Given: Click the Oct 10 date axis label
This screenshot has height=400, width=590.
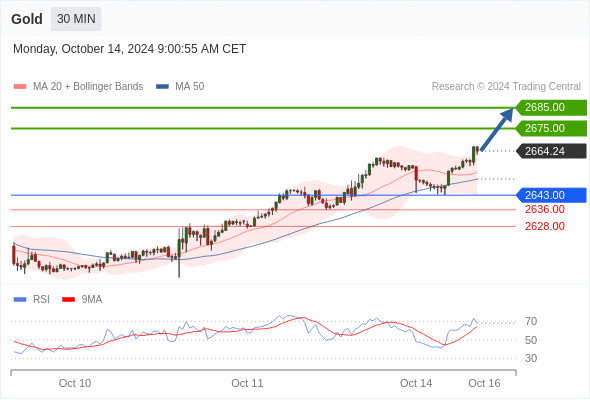Looking at the screenshot, I should 75,383.
